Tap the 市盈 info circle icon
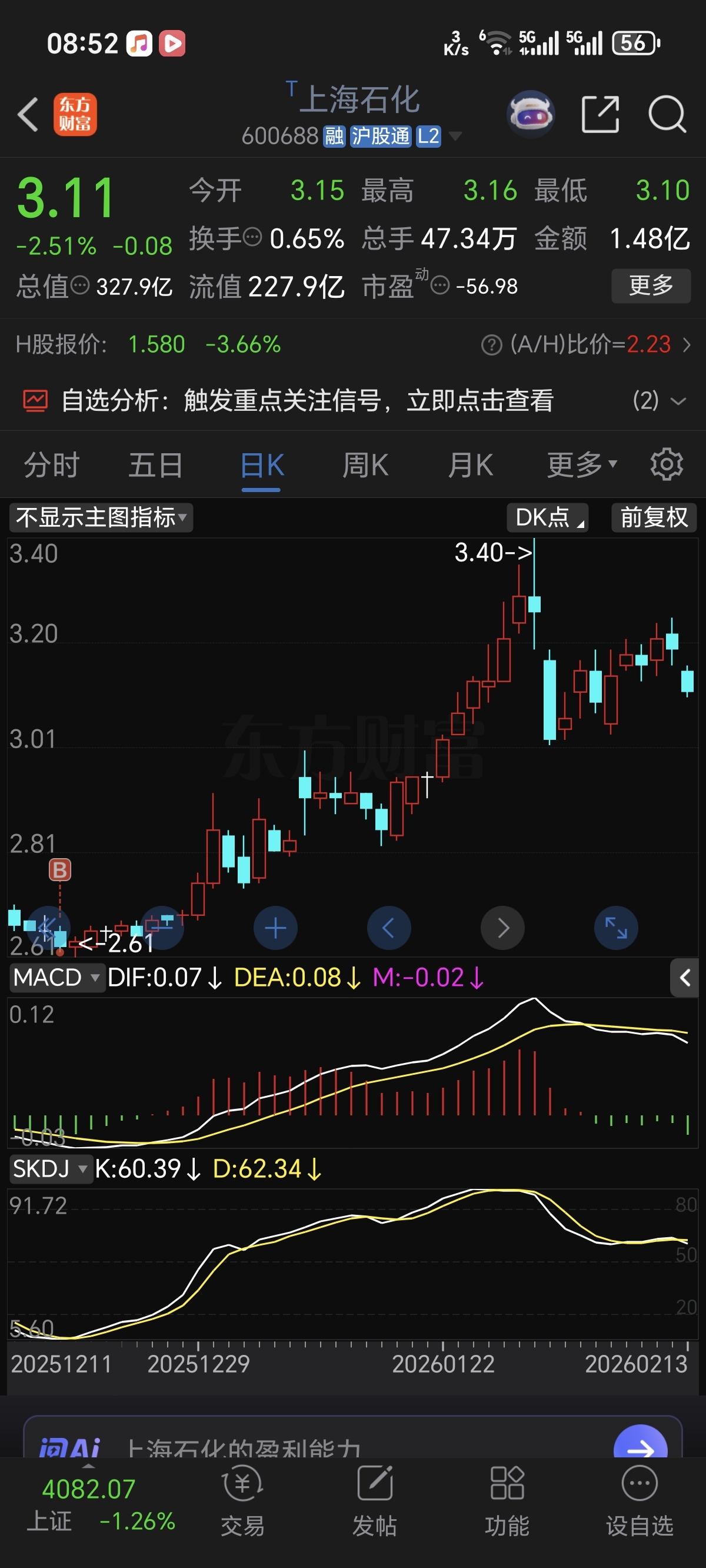Screen dimensions: 706x1568 (440, 285)
